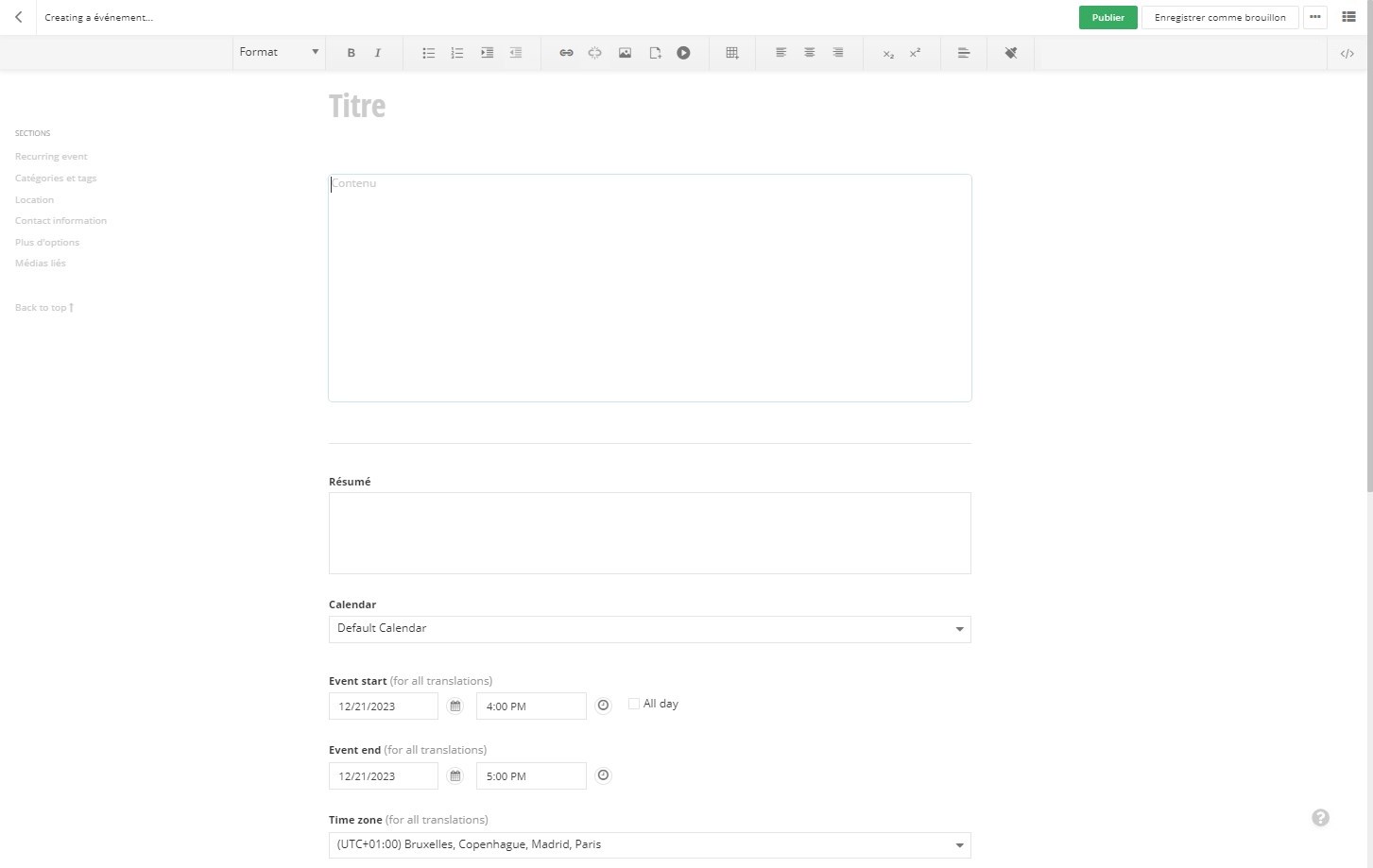Insert a bulleted list
Viewport: 1373px width, 868px height.
coord(428,53)
